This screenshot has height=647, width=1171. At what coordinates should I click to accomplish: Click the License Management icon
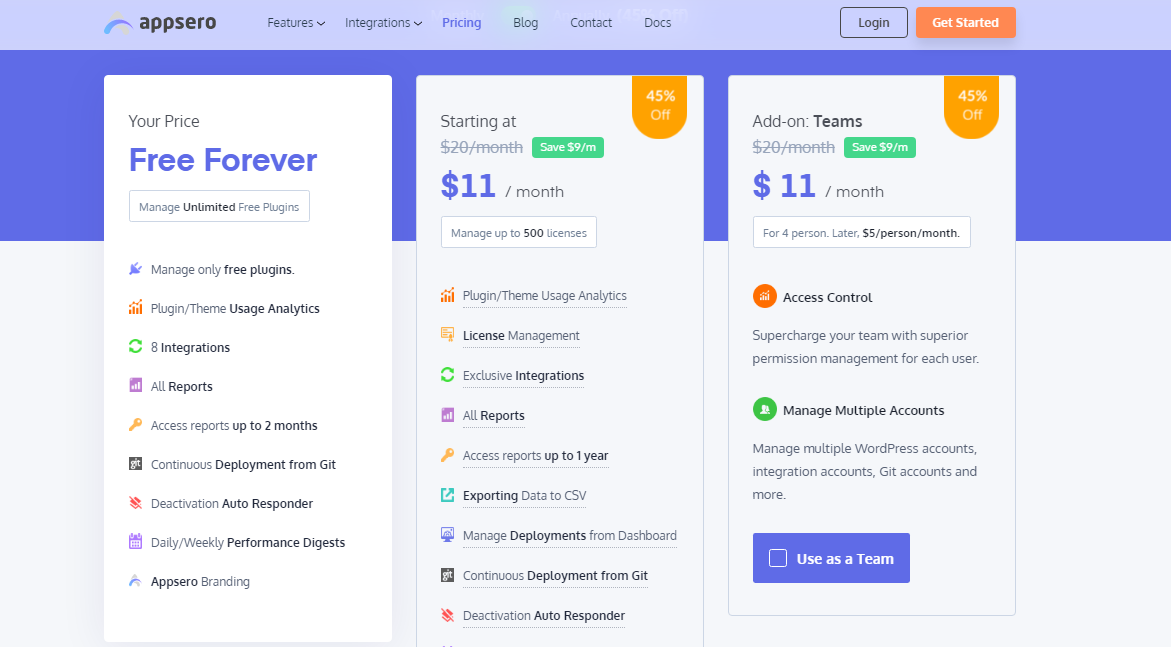click(x=447, y=335)
